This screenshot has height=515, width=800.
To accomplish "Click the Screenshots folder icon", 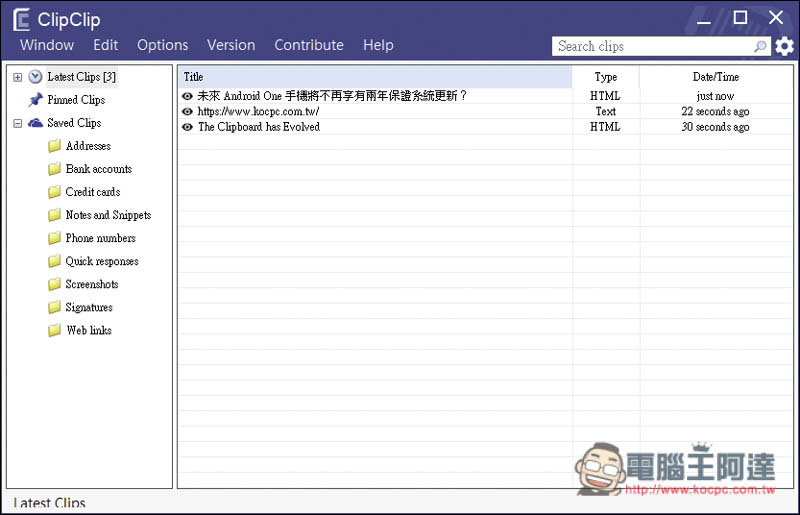I will pos(55,284).
